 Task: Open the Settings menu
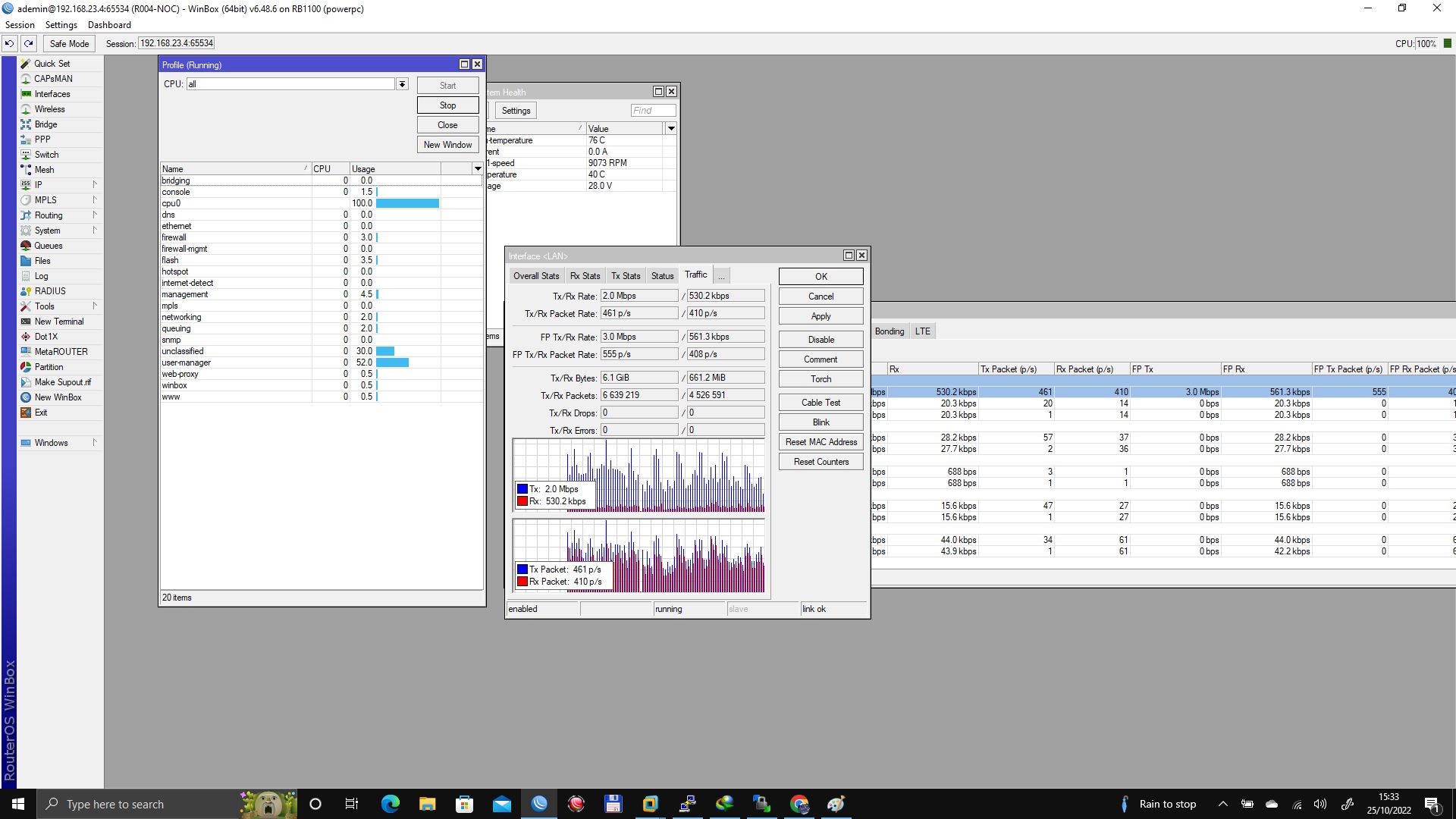pos(61,25)
